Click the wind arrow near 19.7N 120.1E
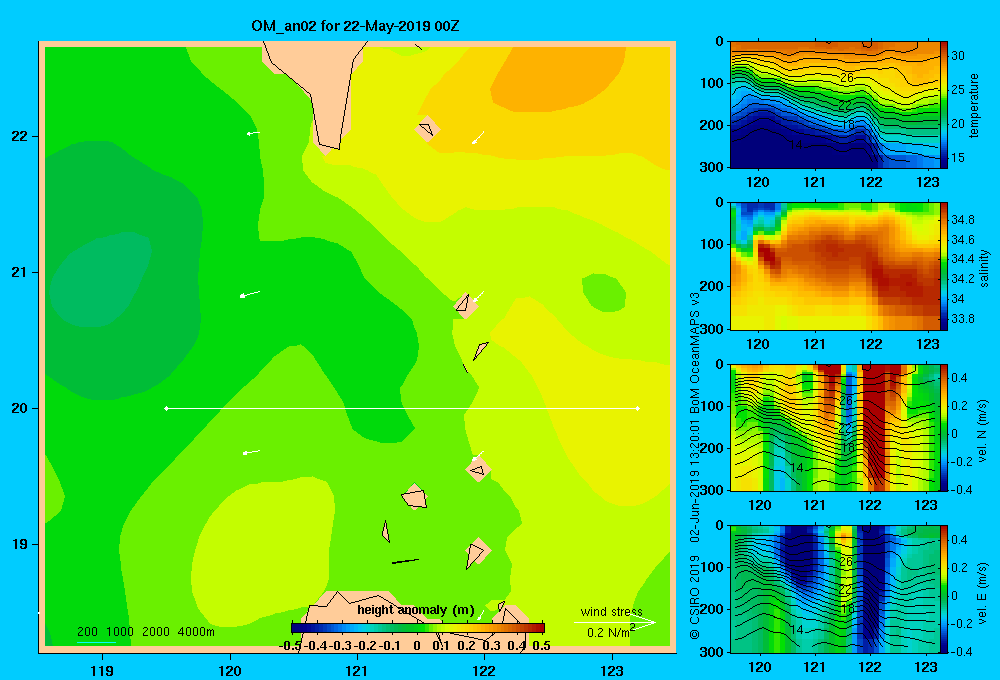The width and height of the screenshot is (1000, 680). [x=251, y=452]
